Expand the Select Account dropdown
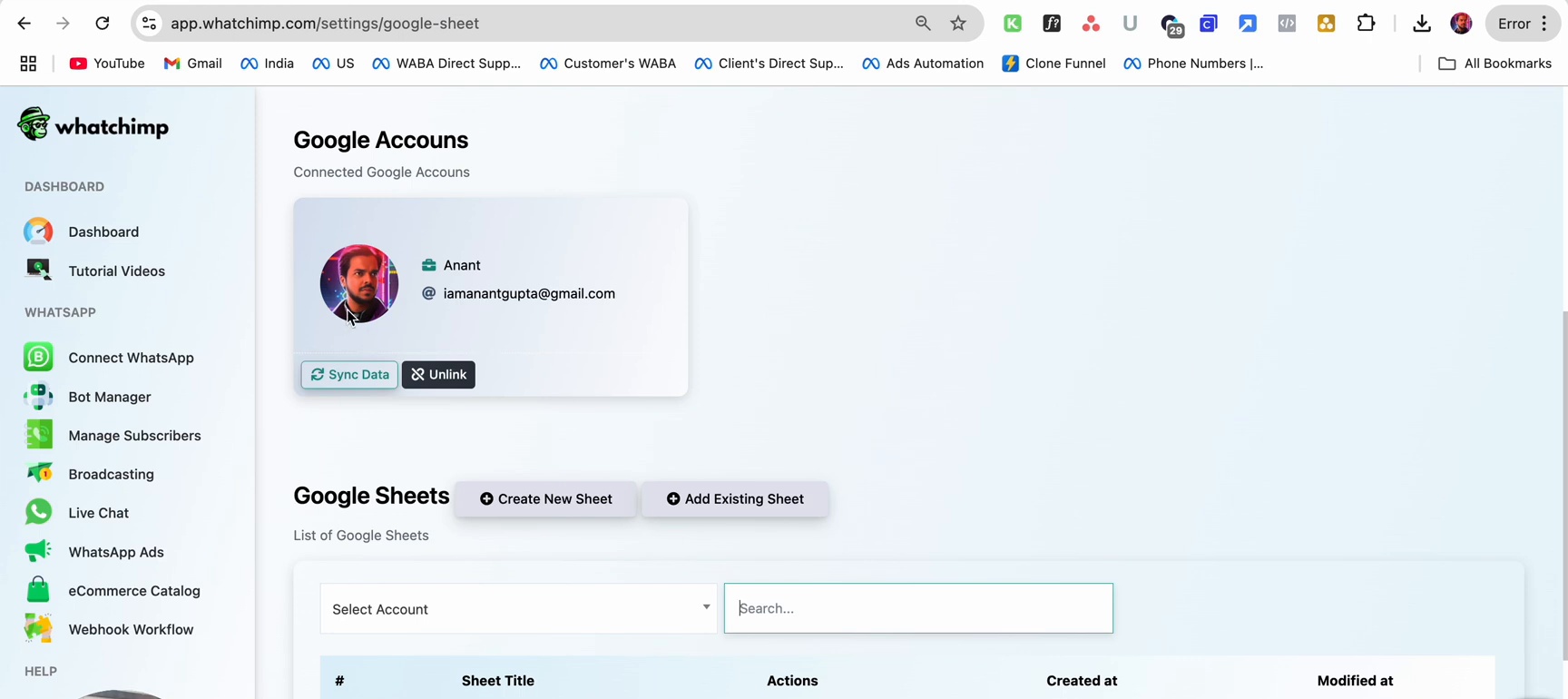The width and height of the screenshot is (1568, 699). 518,608
